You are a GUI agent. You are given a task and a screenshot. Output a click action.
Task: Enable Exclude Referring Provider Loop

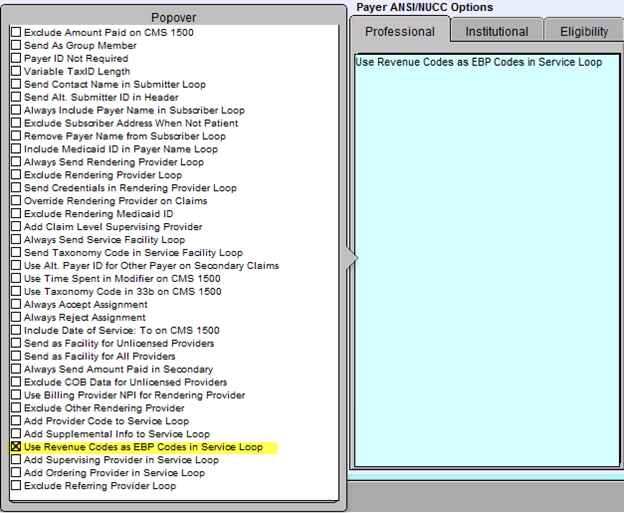coord(16,486)
